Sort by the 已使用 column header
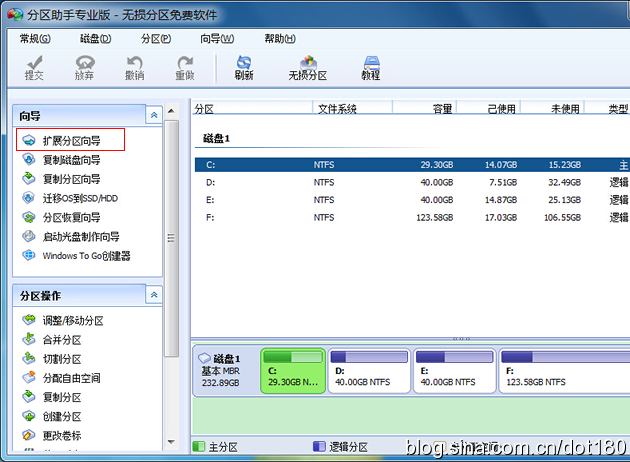630x462 pixels. click(489, 108)
